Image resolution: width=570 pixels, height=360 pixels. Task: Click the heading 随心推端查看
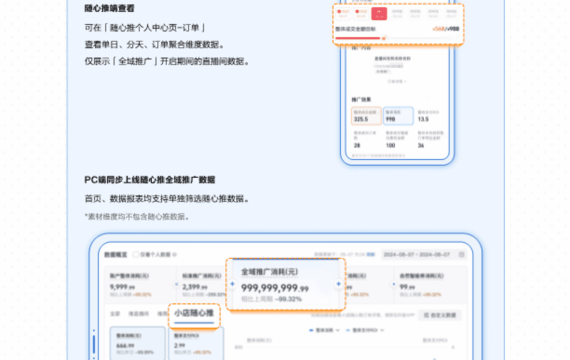click(x=109, y=8)
